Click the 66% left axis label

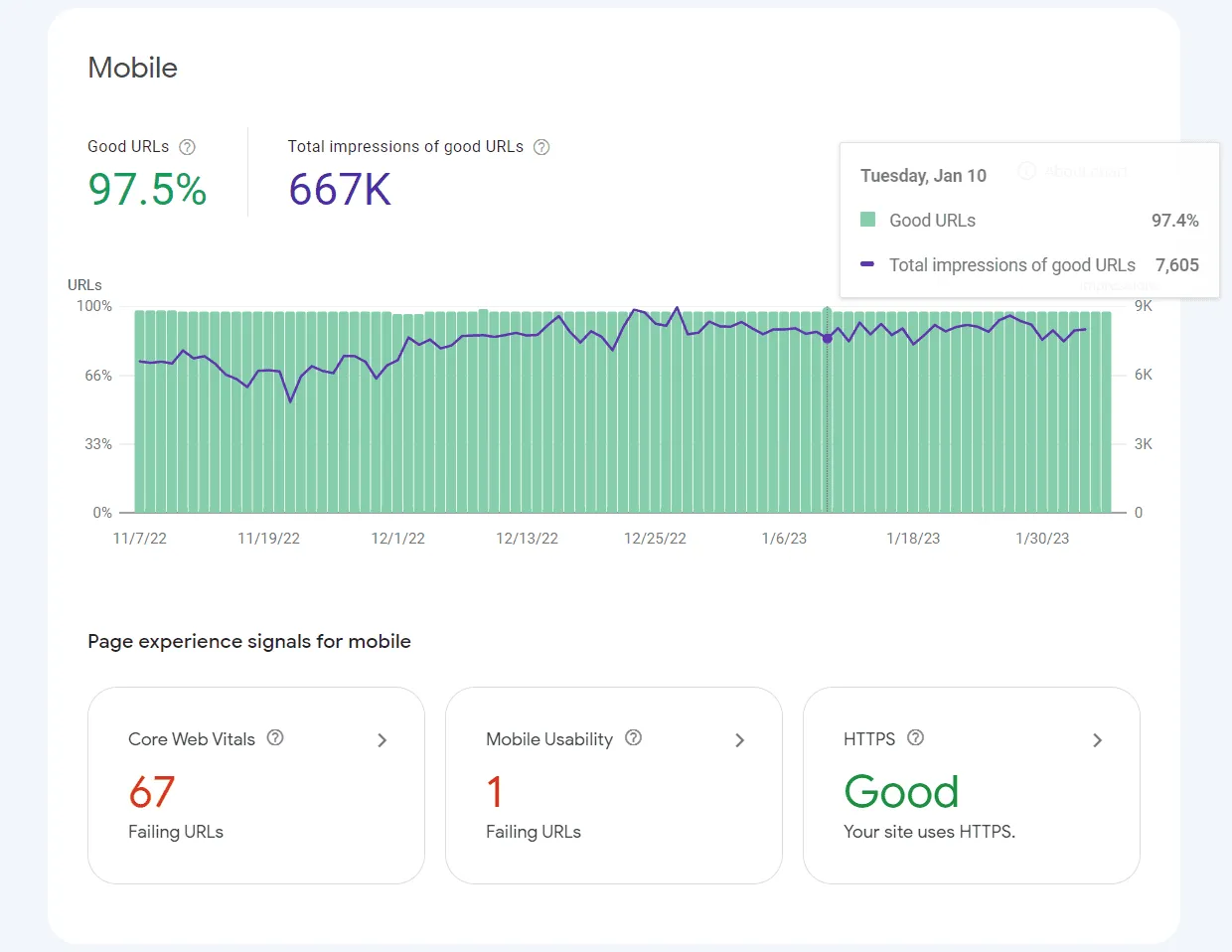(x=98, y=376)
